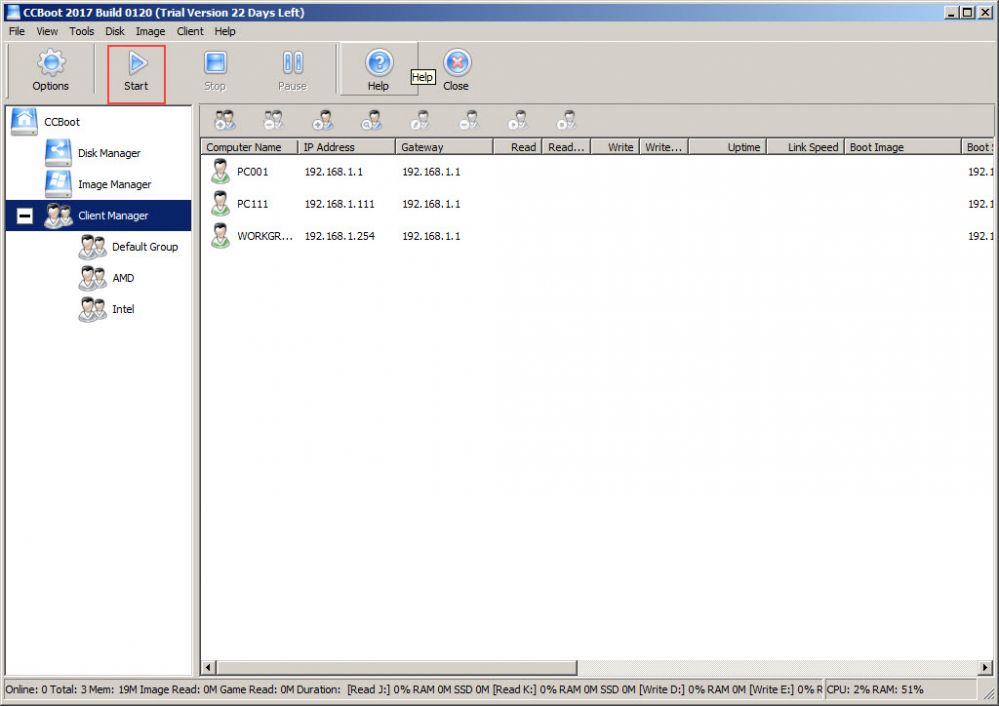
Task: Click the client stop icon in client toolbar
Action: tap(567, 120)
